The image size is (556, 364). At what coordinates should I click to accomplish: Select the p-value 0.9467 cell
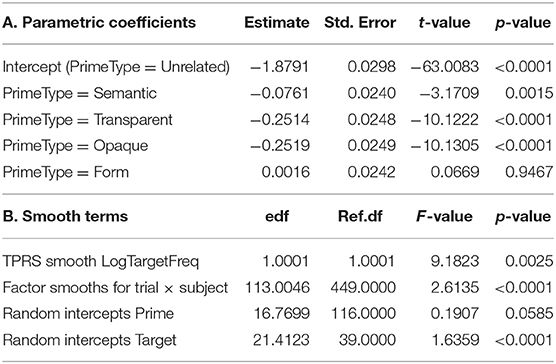coord(529,172)
